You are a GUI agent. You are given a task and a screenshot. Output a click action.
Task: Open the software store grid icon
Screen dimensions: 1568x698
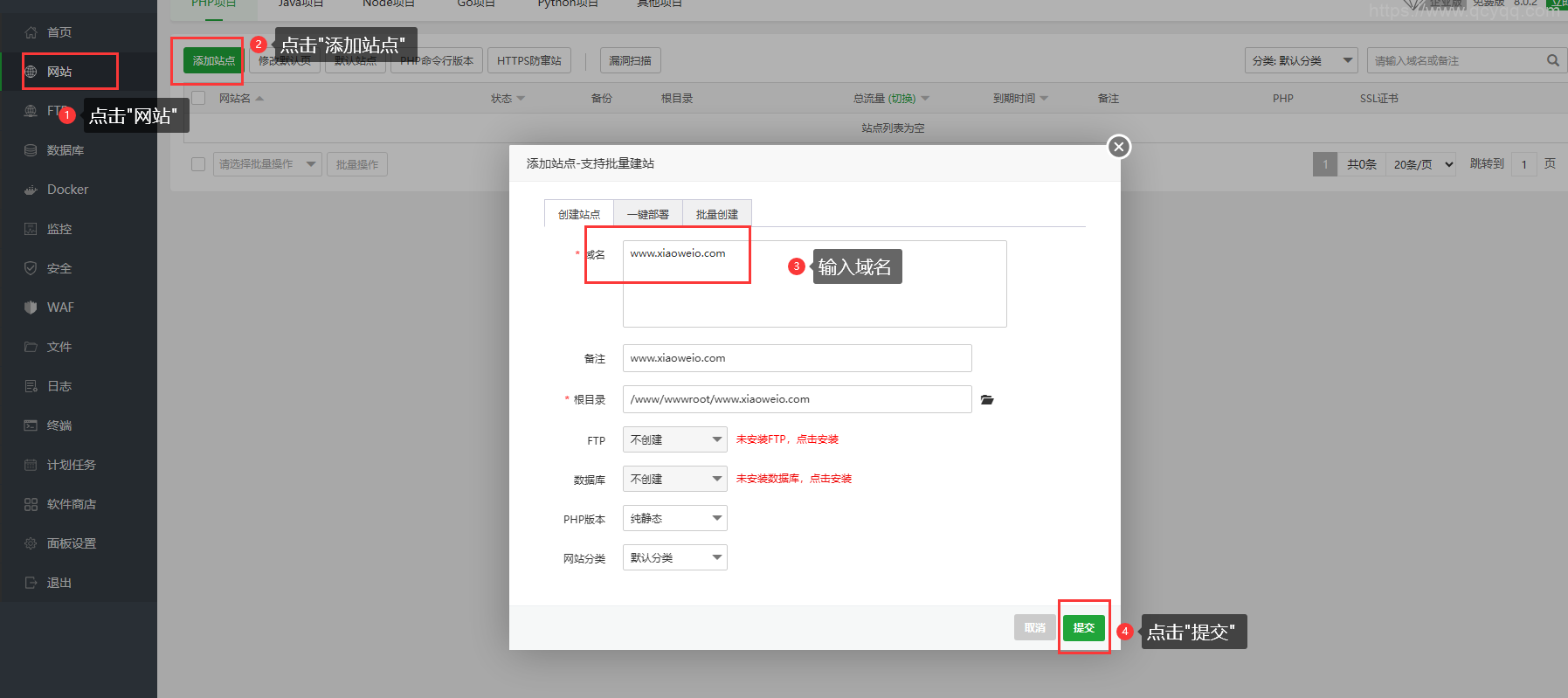[x=31, y=504]
